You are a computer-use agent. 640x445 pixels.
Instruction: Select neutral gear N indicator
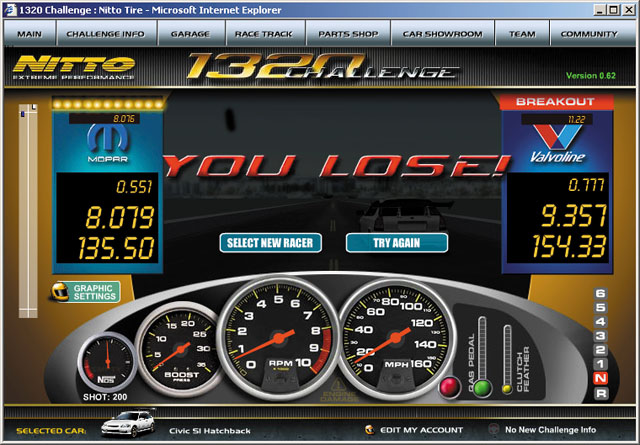(600, 378)
